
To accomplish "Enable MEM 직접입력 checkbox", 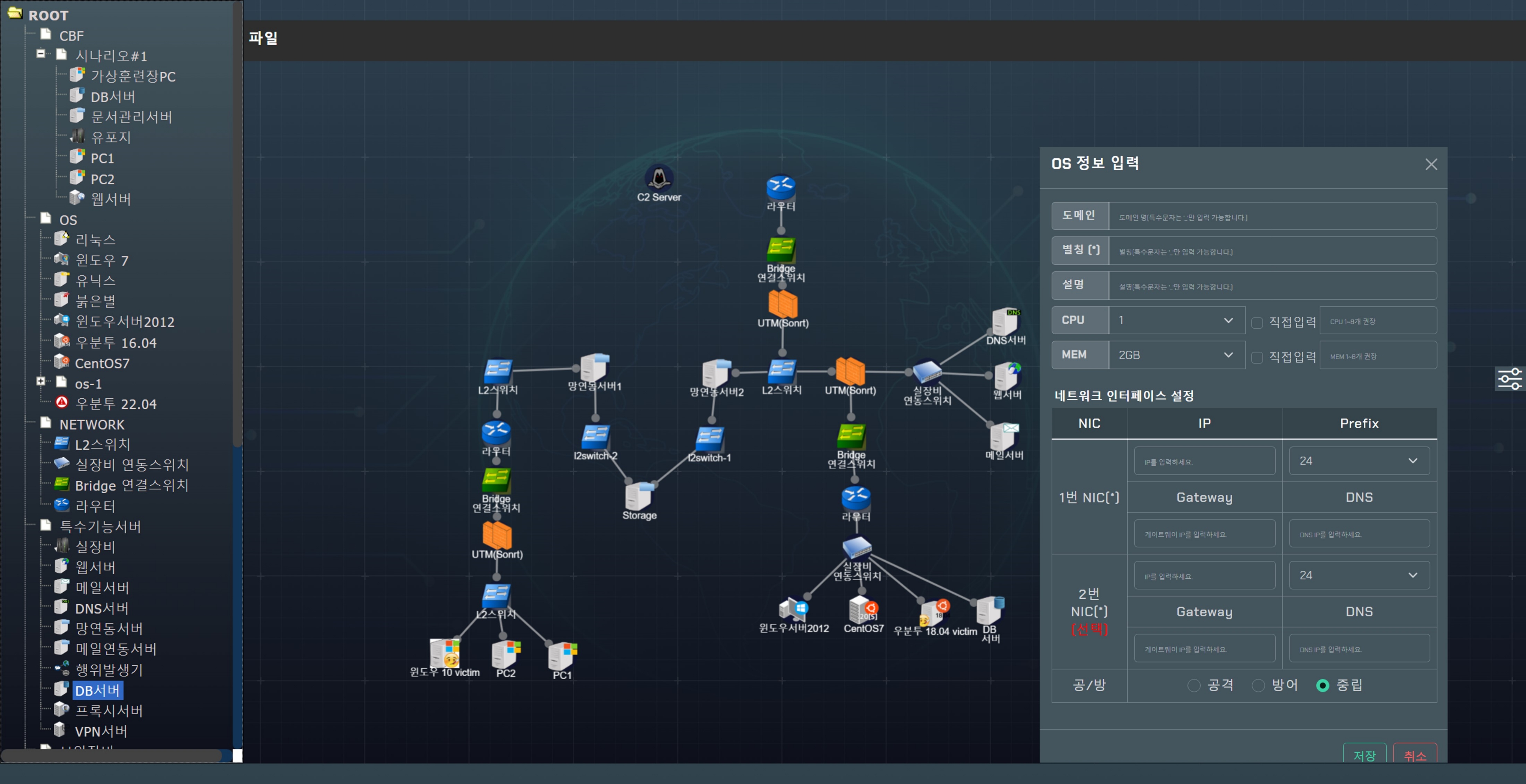I will click(1257, 358).
